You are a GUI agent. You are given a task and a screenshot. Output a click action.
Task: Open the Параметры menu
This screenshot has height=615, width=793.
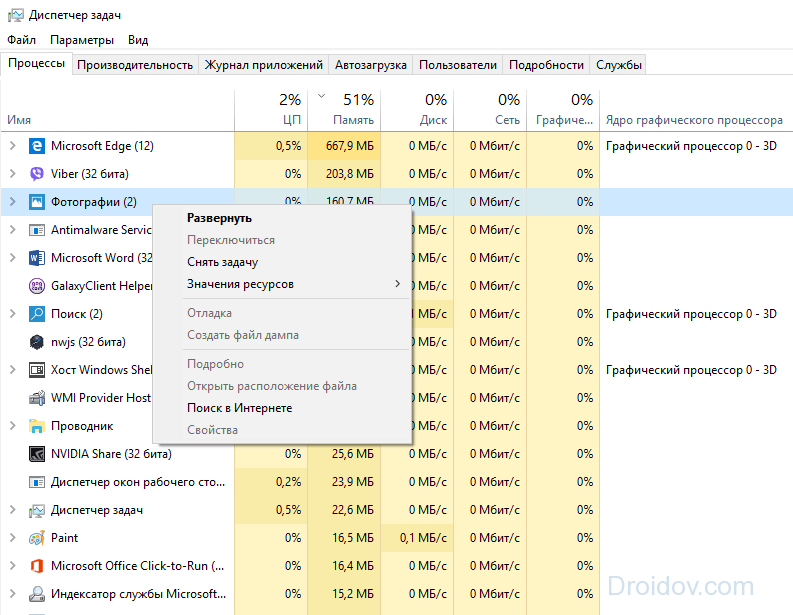tap(82, 40)
